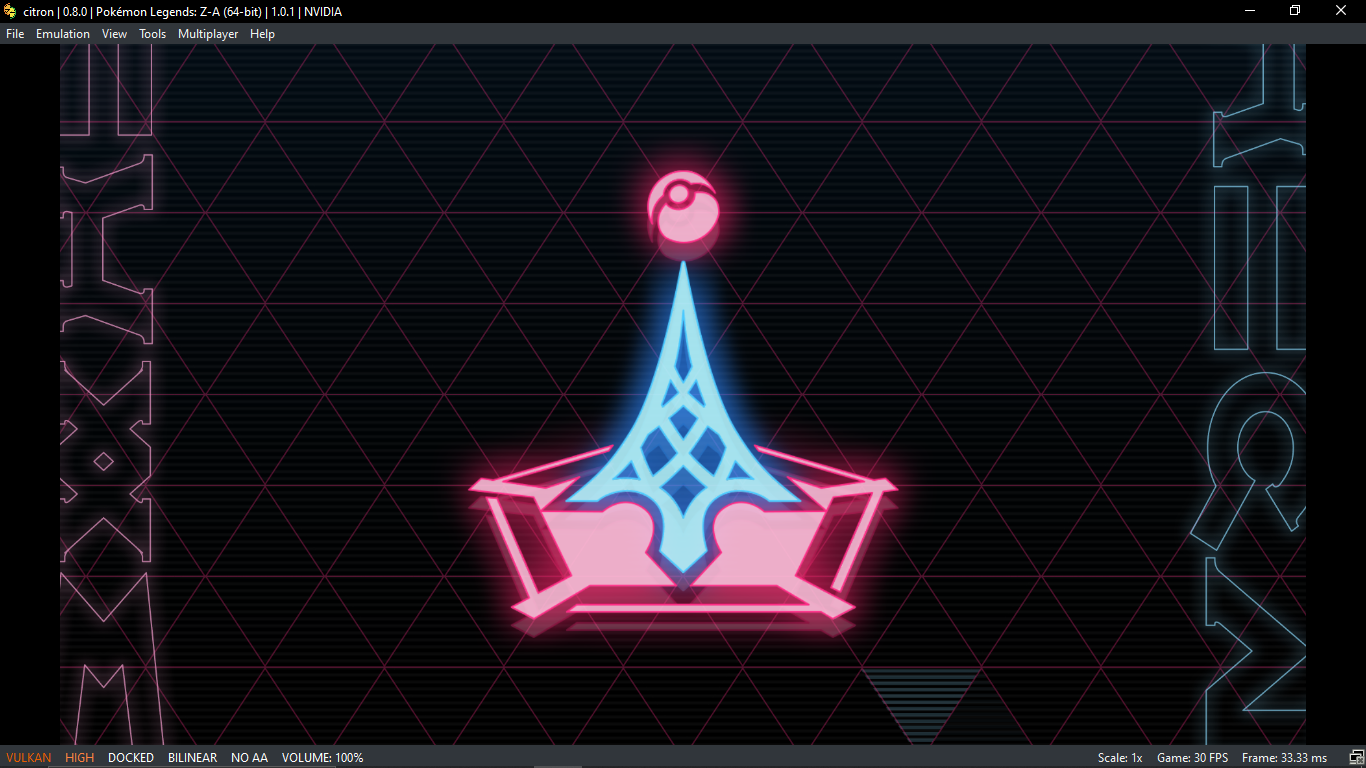Click the Pokémon Legends: Z-A game screen
The height and width of the screenshot is (768, 1366).
point(683,394)
